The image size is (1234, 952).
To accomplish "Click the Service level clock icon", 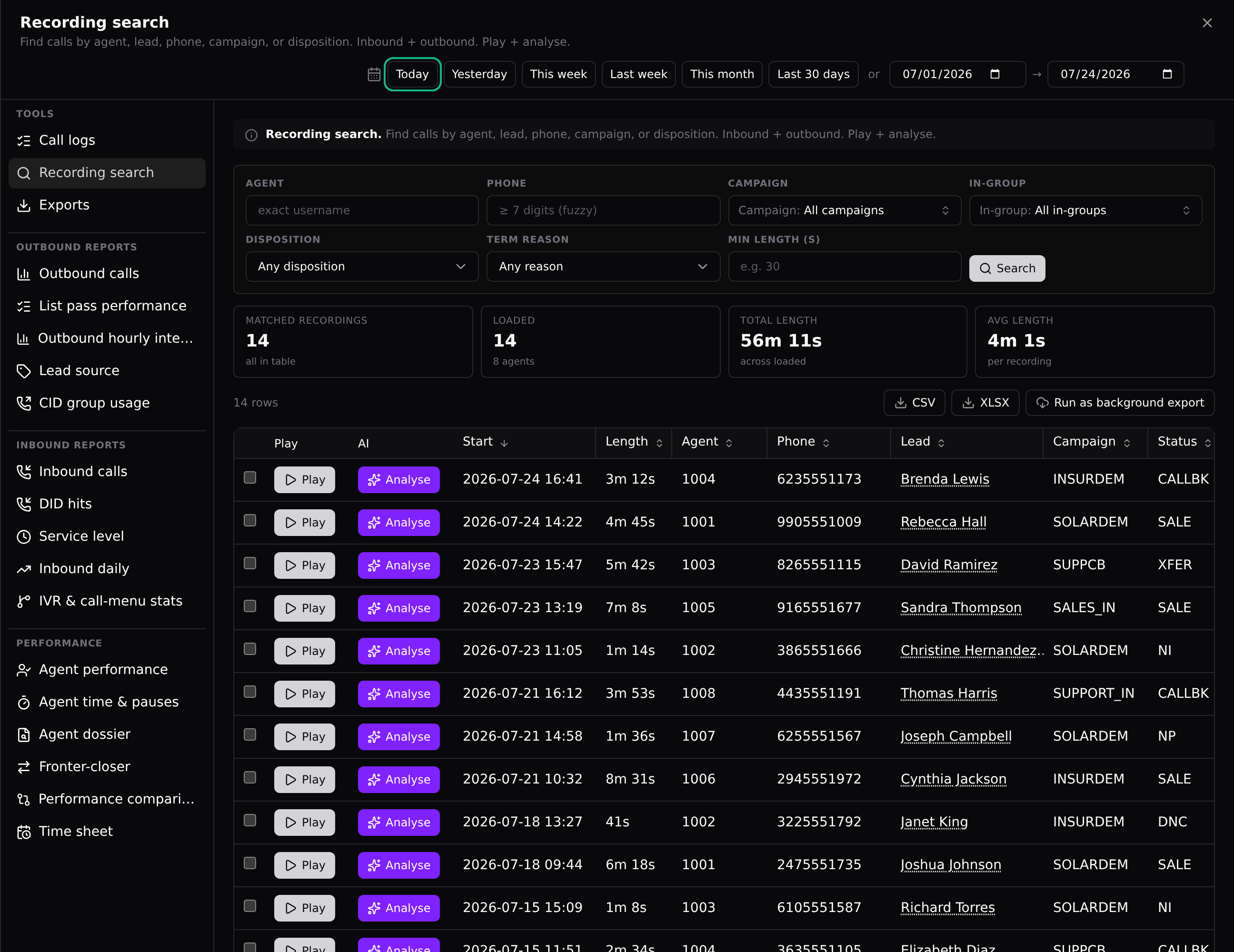I will click(24, 537).
